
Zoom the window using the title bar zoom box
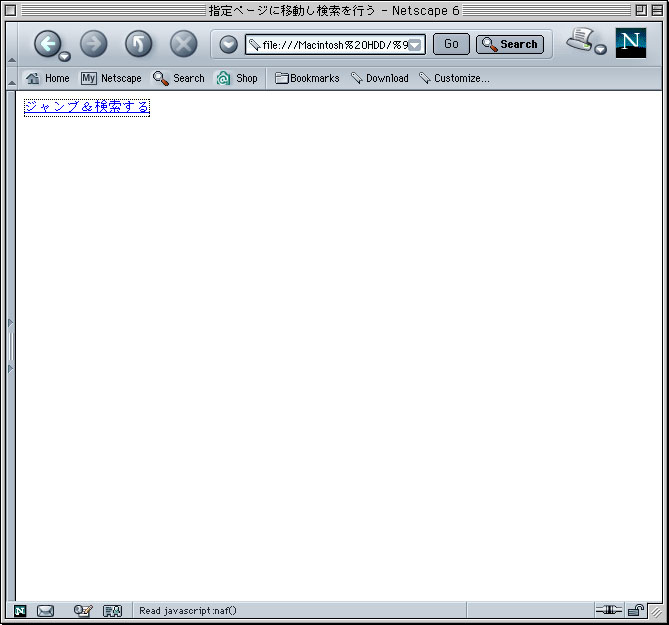coord(640,10)
